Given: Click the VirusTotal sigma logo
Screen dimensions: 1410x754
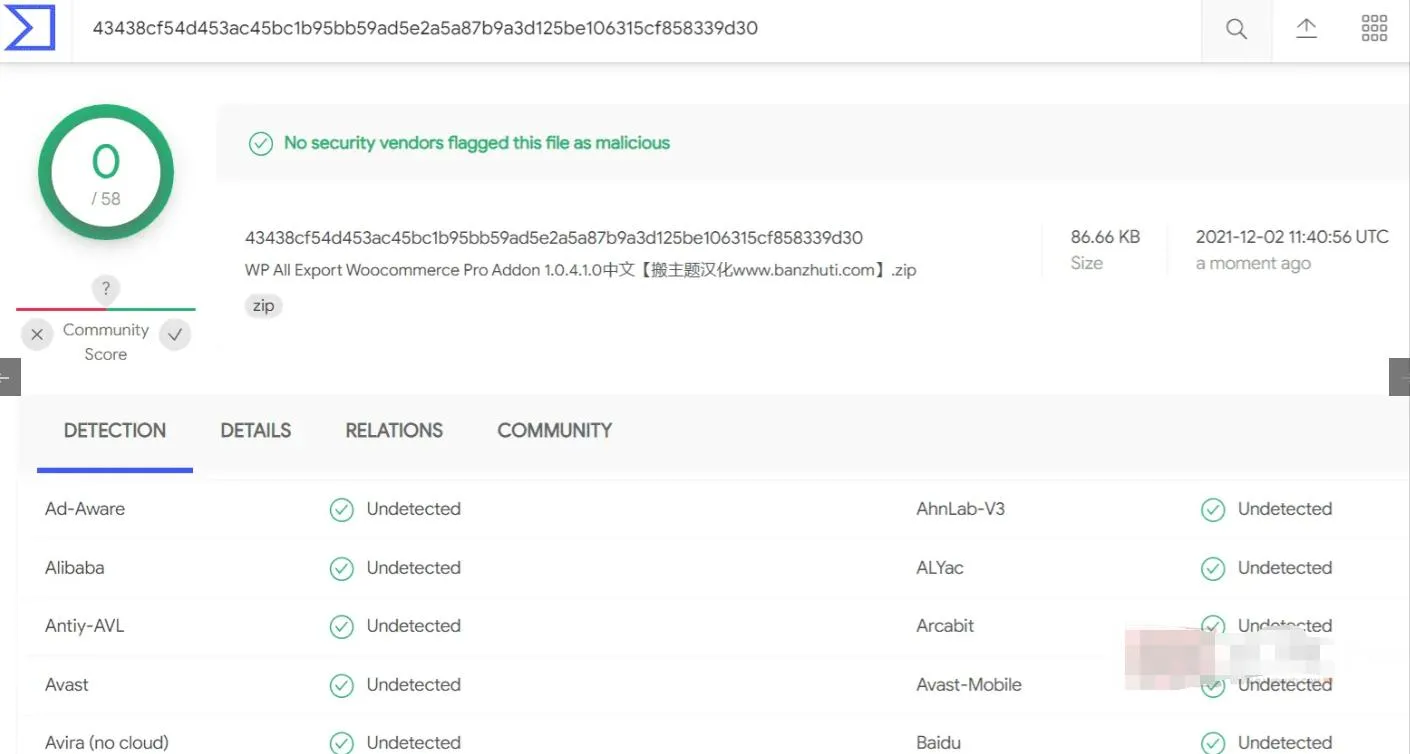Looking at the screenshot, I should coord(30,27).
